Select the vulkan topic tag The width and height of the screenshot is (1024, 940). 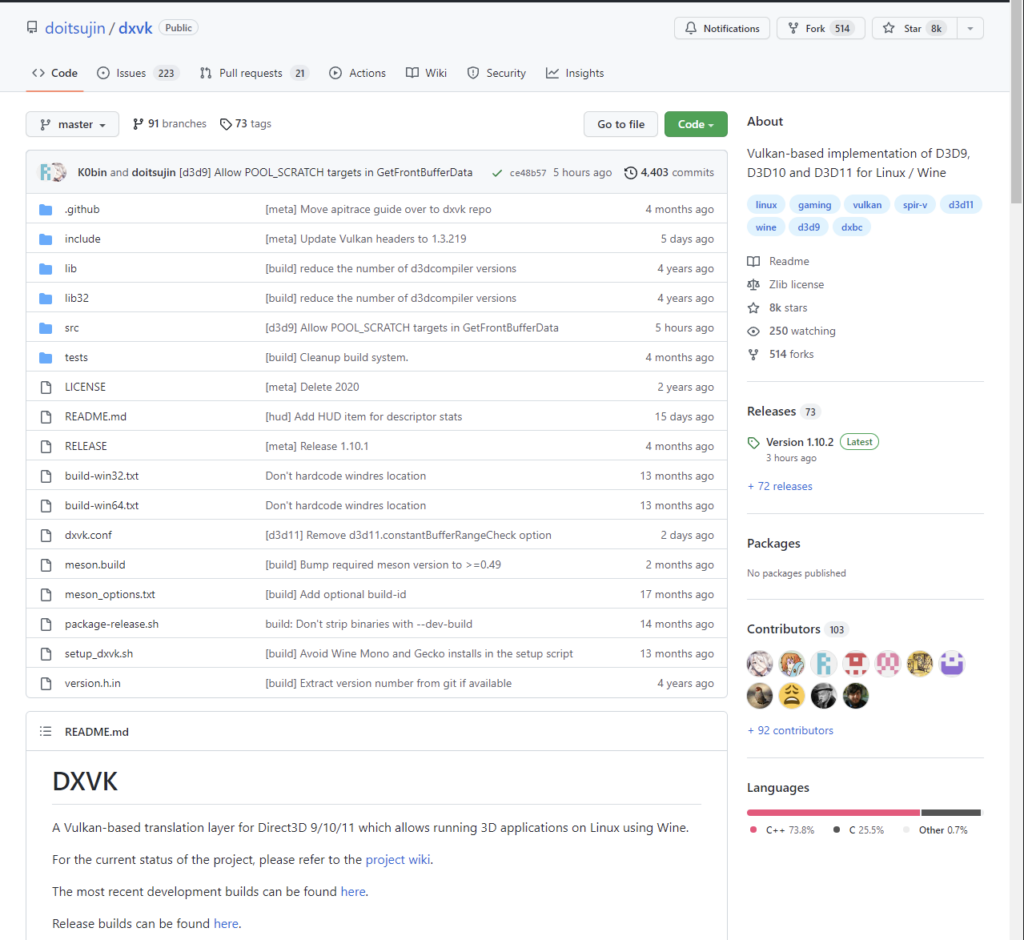point(867,205)
